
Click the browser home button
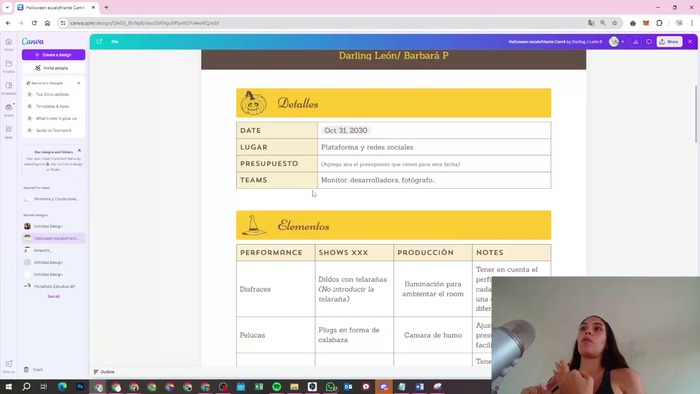(47, 23)
